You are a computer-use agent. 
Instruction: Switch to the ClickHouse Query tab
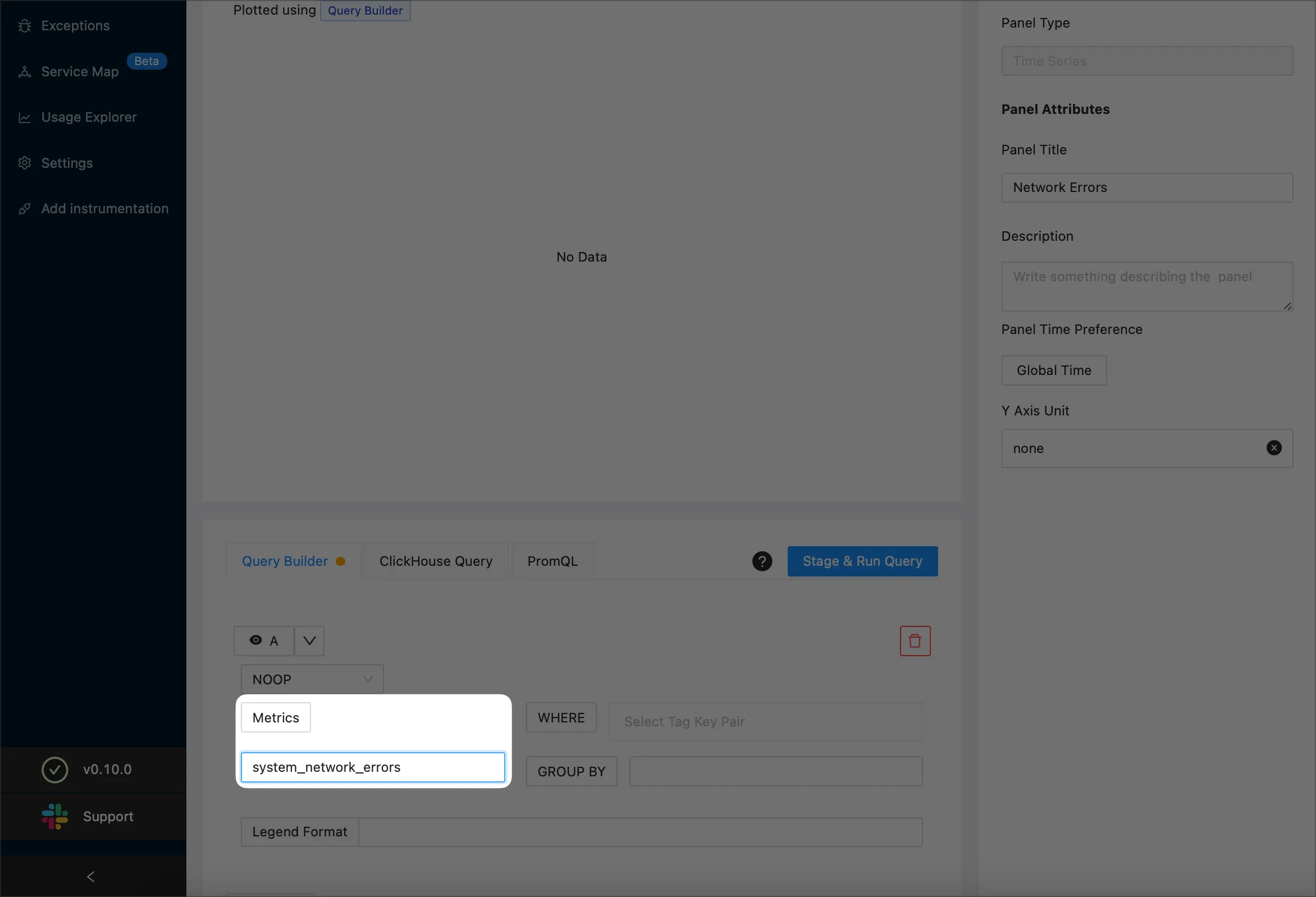[436, 561]
